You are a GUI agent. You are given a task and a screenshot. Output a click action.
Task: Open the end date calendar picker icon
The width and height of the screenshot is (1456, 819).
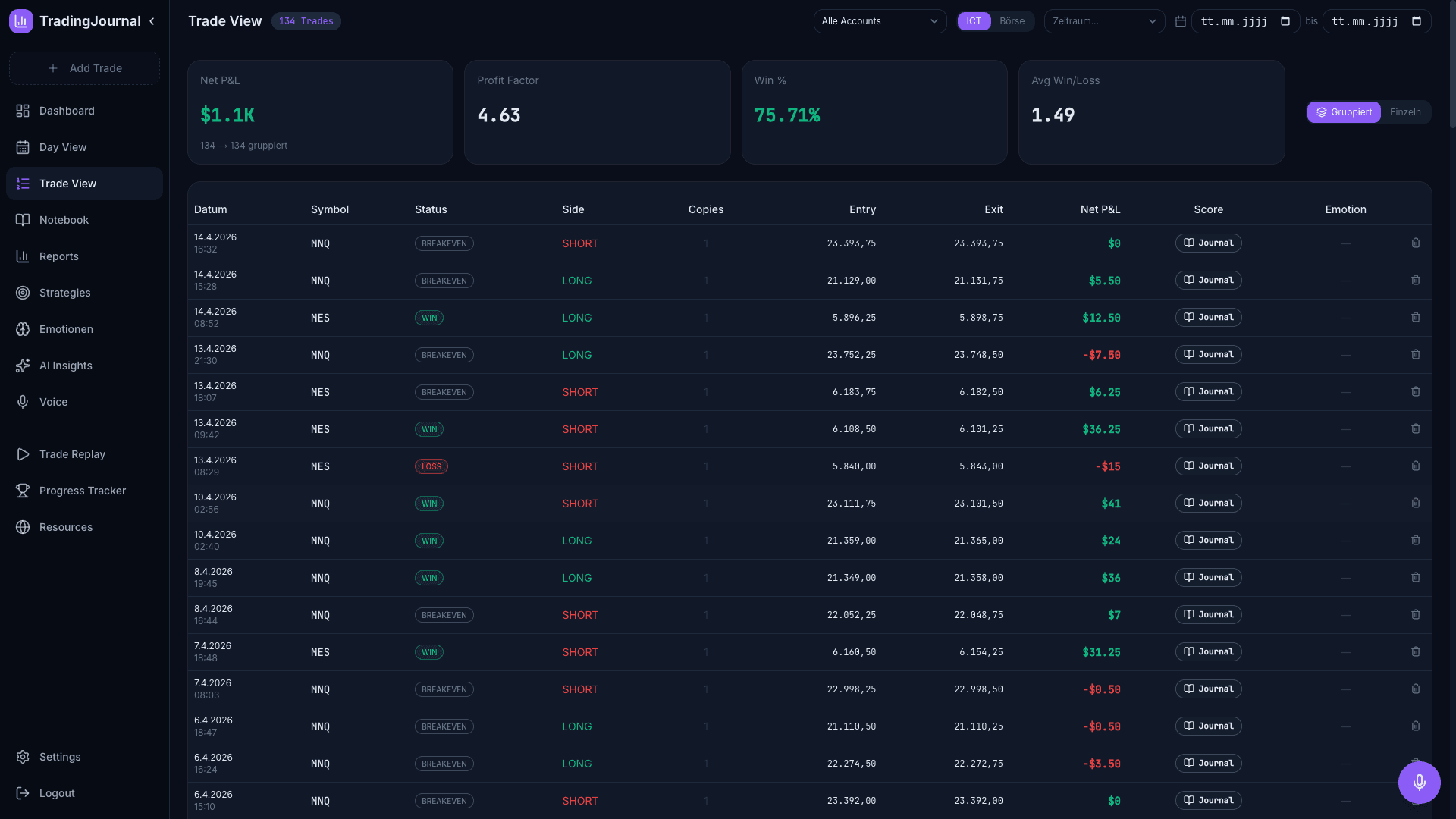click(x=1417, y=21)
